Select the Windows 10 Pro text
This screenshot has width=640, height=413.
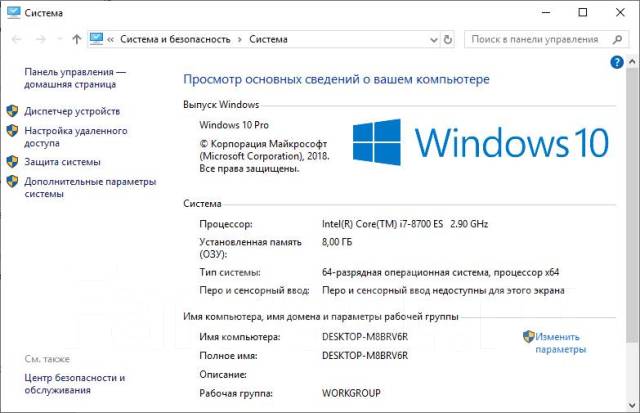click(x=234, y=125)
